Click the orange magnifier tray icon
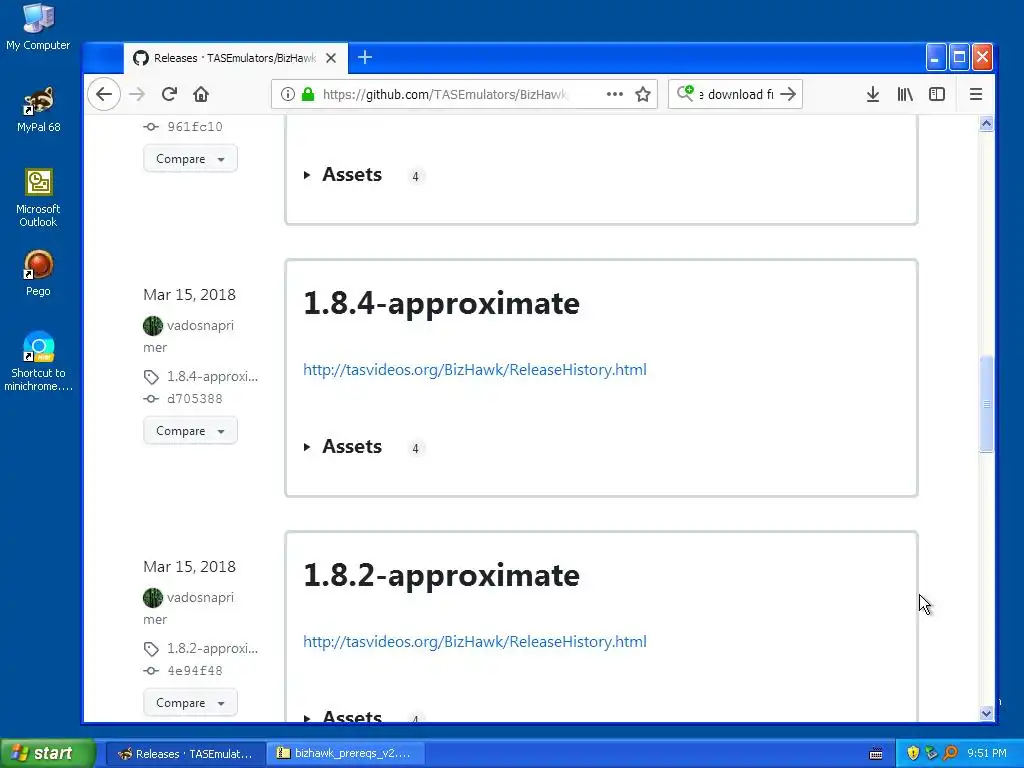This screenshot has width=1024, height=768. point(950,754)
